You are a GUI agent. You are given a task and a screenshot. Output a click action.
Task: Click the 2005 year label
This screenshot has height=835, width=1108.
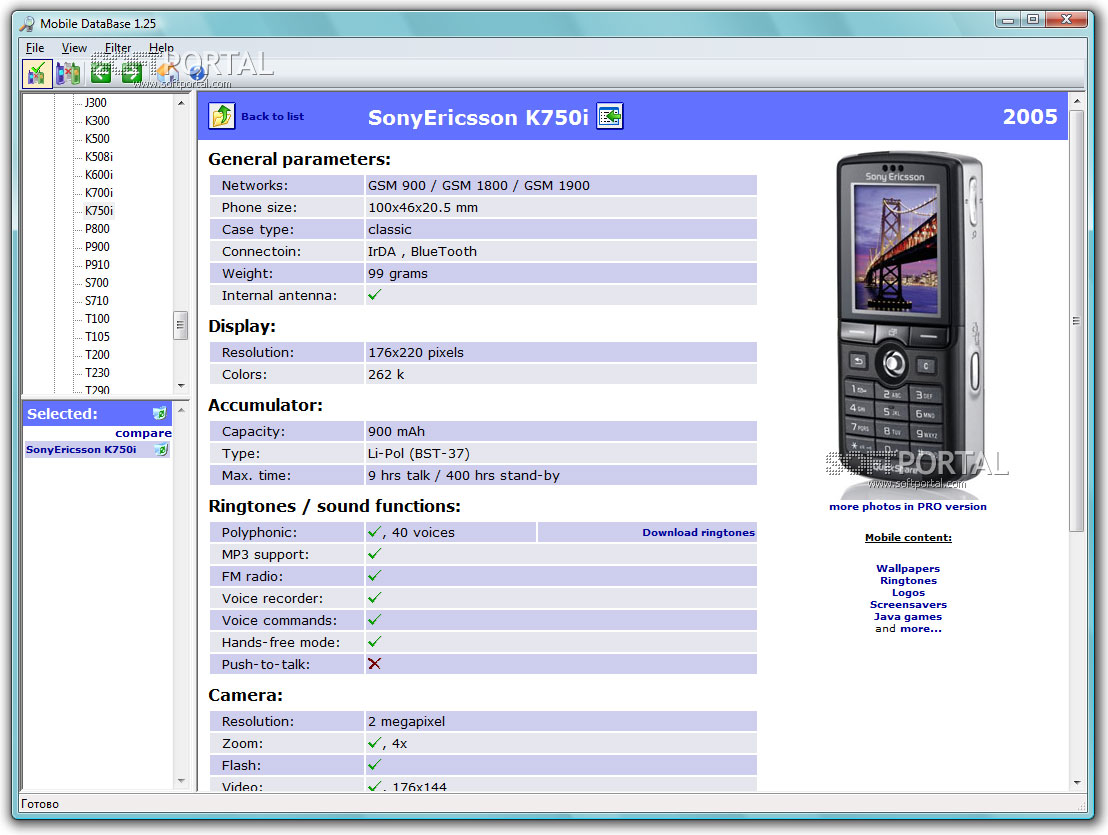[1030, 117]
